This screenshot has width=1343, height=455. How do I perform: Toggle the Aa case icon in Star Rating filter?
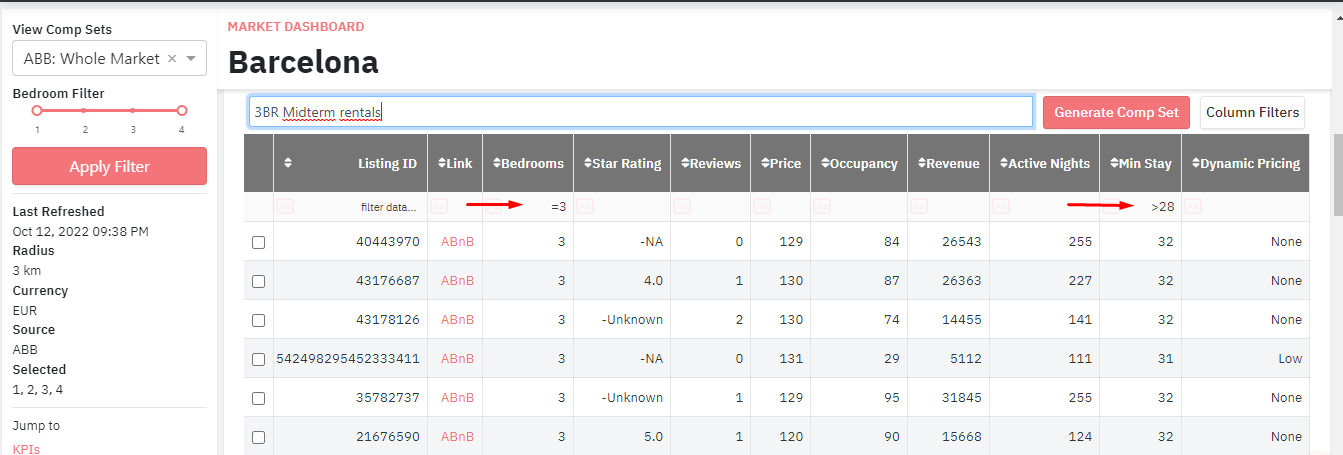click(585, 207)
